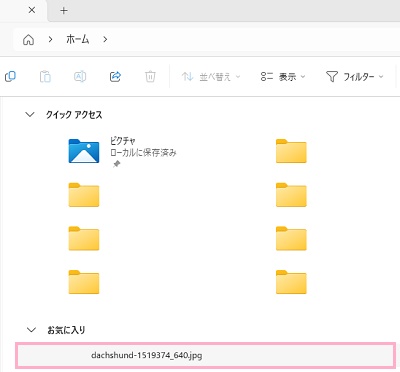Click the pin icon under ピクチャ
This screenshot has width=400, height=372.
point(116,164)
